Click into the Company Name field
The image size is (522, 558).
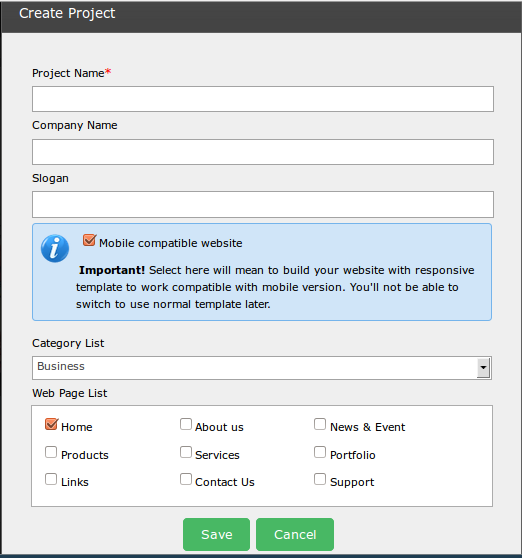[263, 152]
